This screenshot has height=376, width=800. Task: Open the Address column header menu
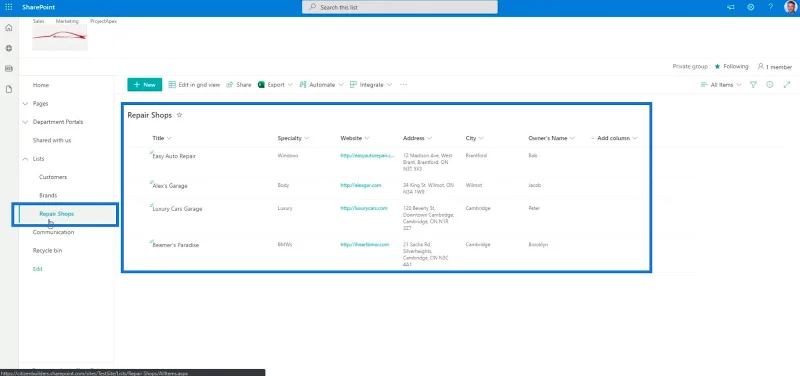pos(417,138)
